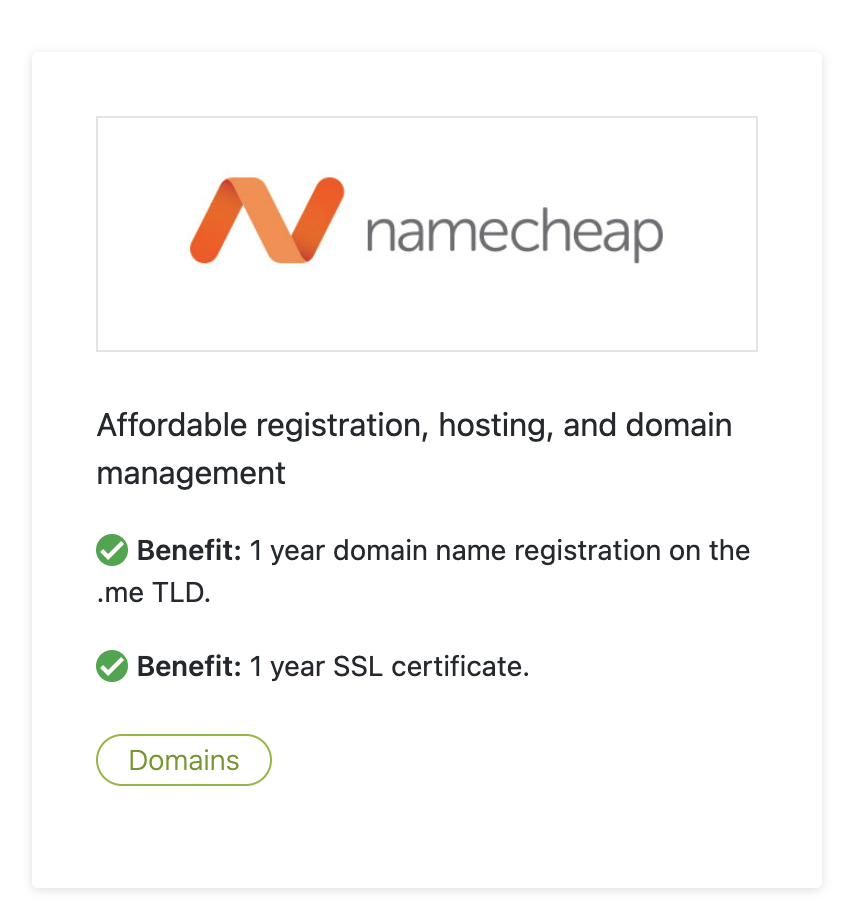Click the word 'certificate.' in second benefit
The height and width of the screenshot is (920, 852).
[x=461, y=666]
